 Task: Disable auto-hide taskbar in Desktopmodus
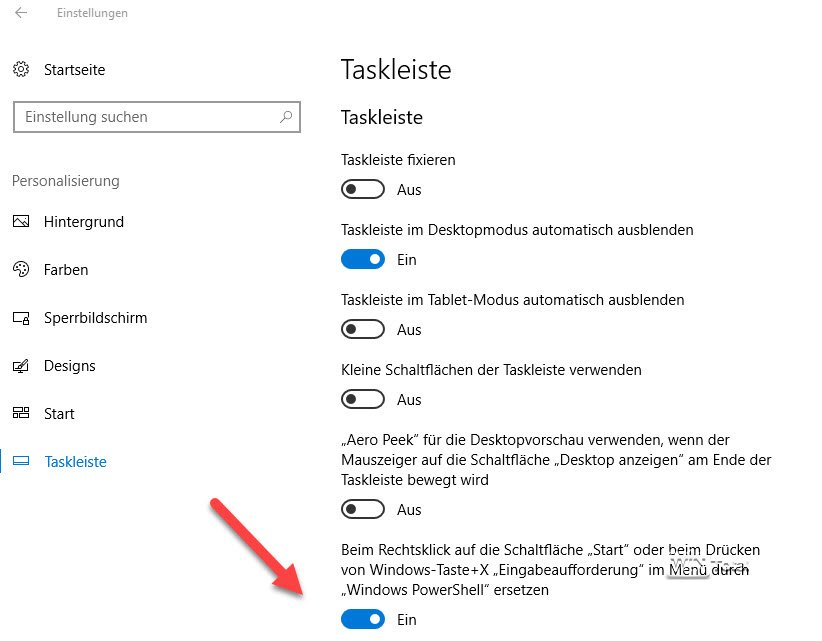pos(363,260)
